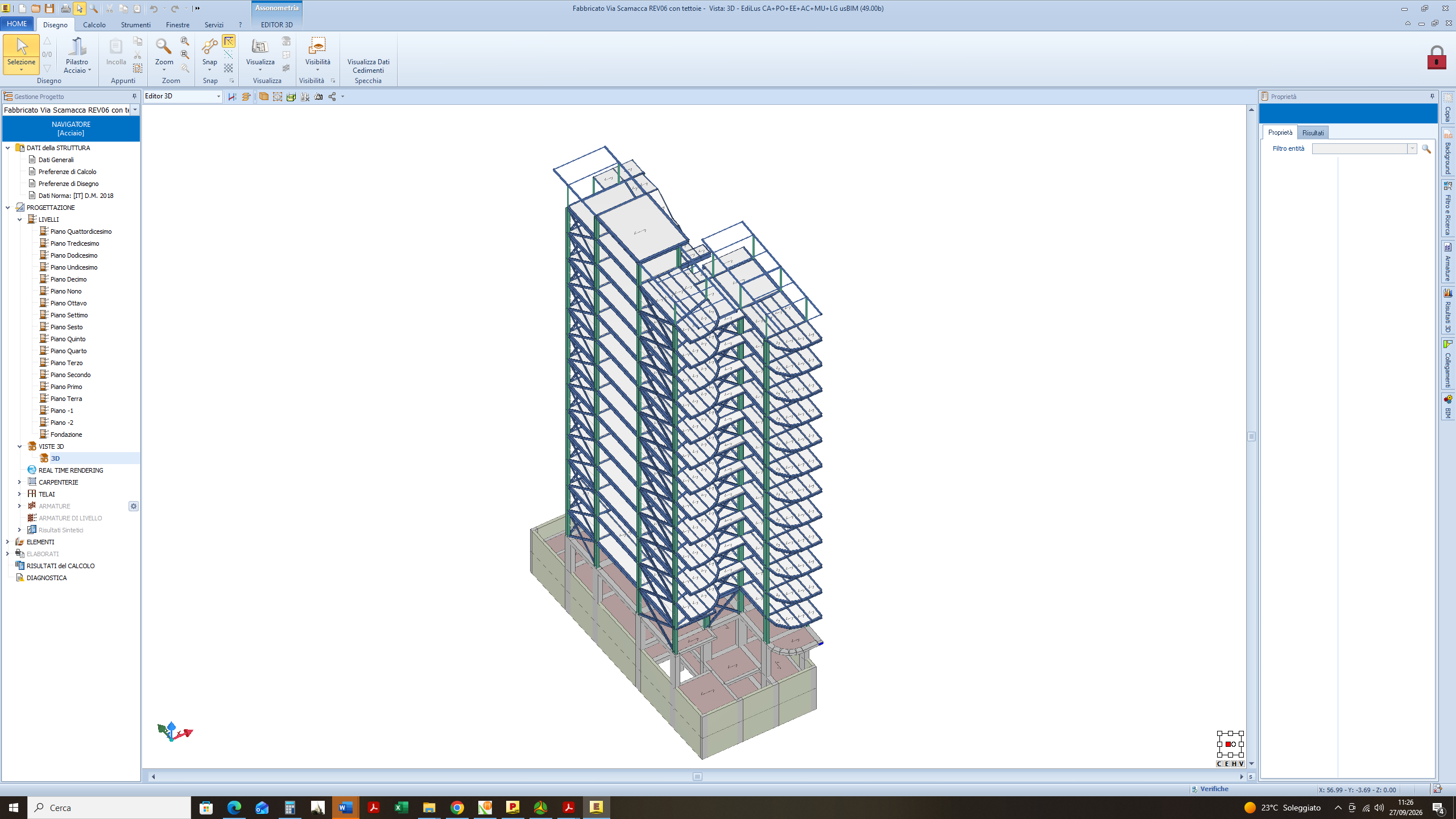Open the HOME menu

coord(16,24)
